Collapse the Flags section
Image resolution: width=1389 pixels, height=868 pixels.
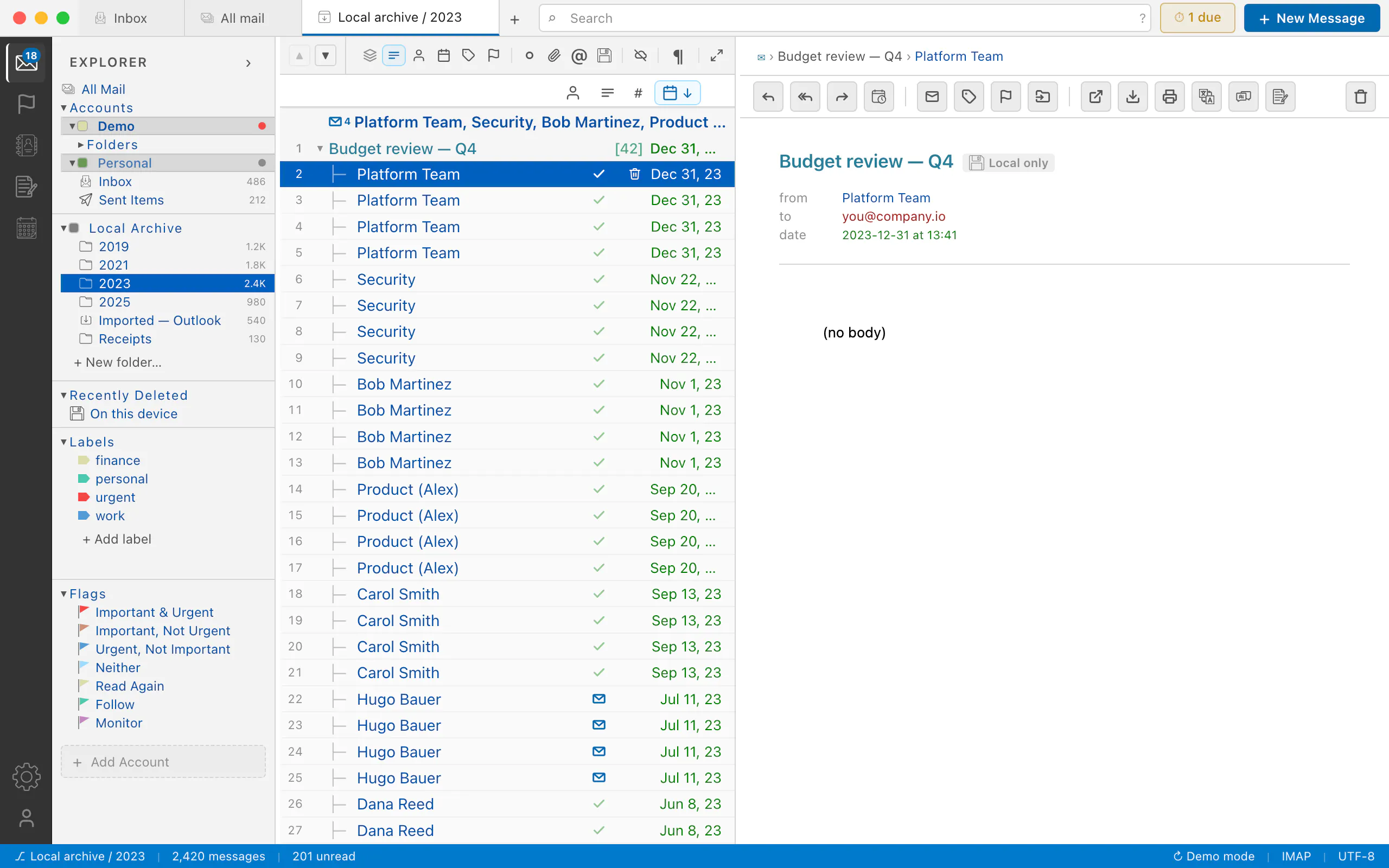pos(63,594)
